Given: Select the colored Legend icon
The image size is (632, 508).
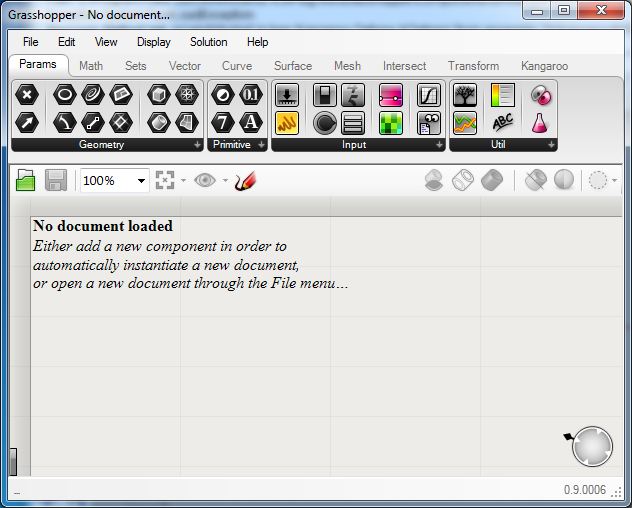Looking at the screenshot, I should (x=503, y=95).
